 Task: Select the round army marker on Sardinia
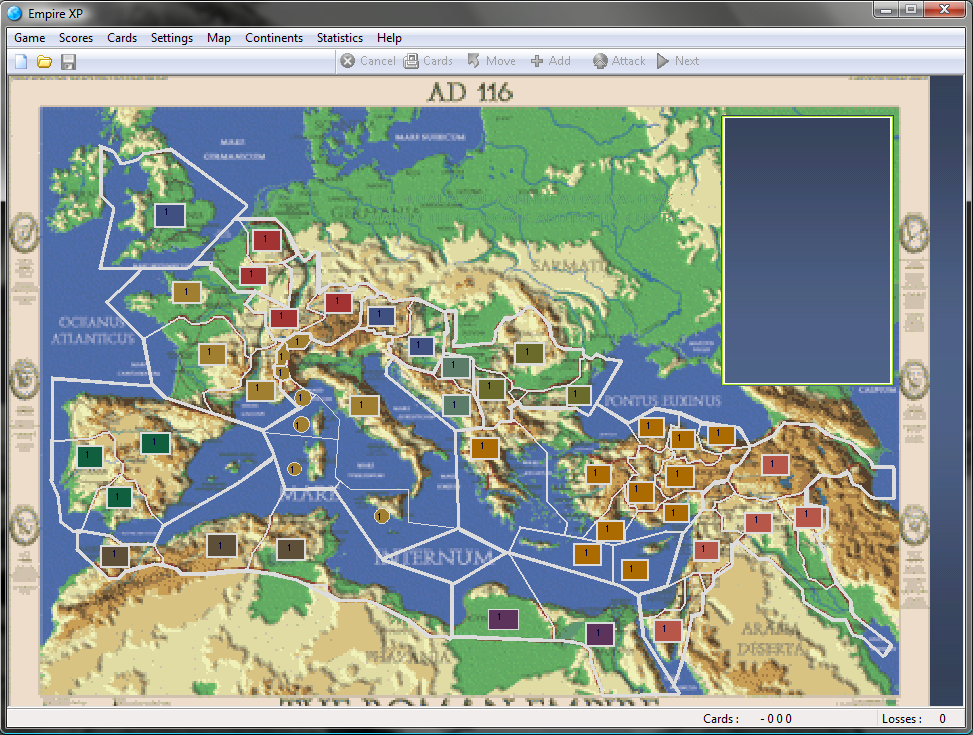[x=294, y=469]
